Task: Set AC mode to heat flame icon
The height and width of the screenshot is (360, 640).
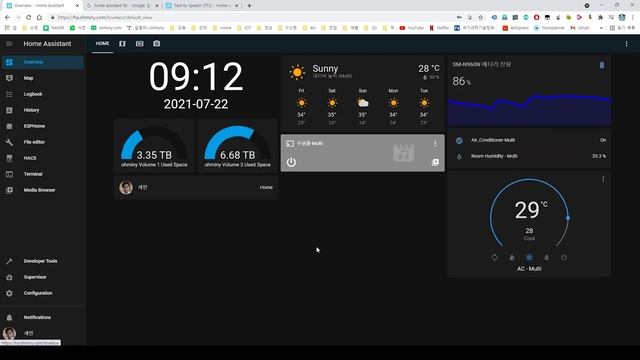Action: click(x=512, y=258)
